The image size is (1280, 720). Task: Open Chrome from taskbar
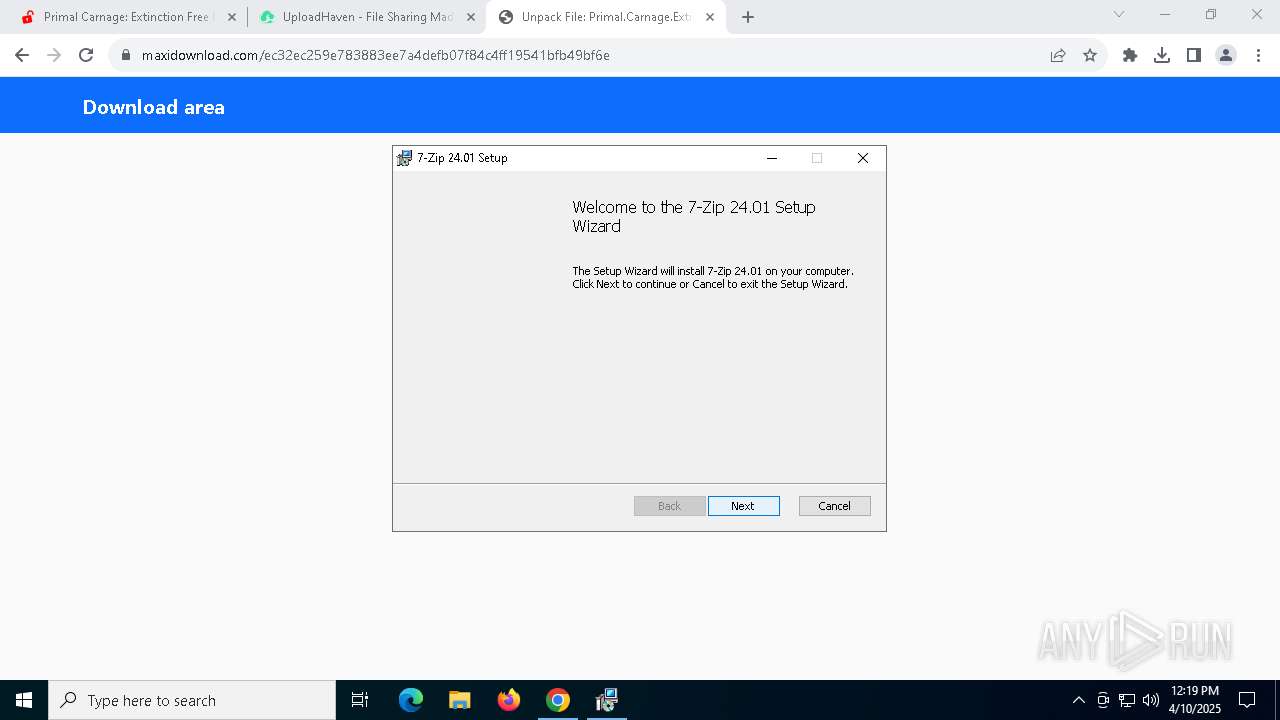point(558,700)
